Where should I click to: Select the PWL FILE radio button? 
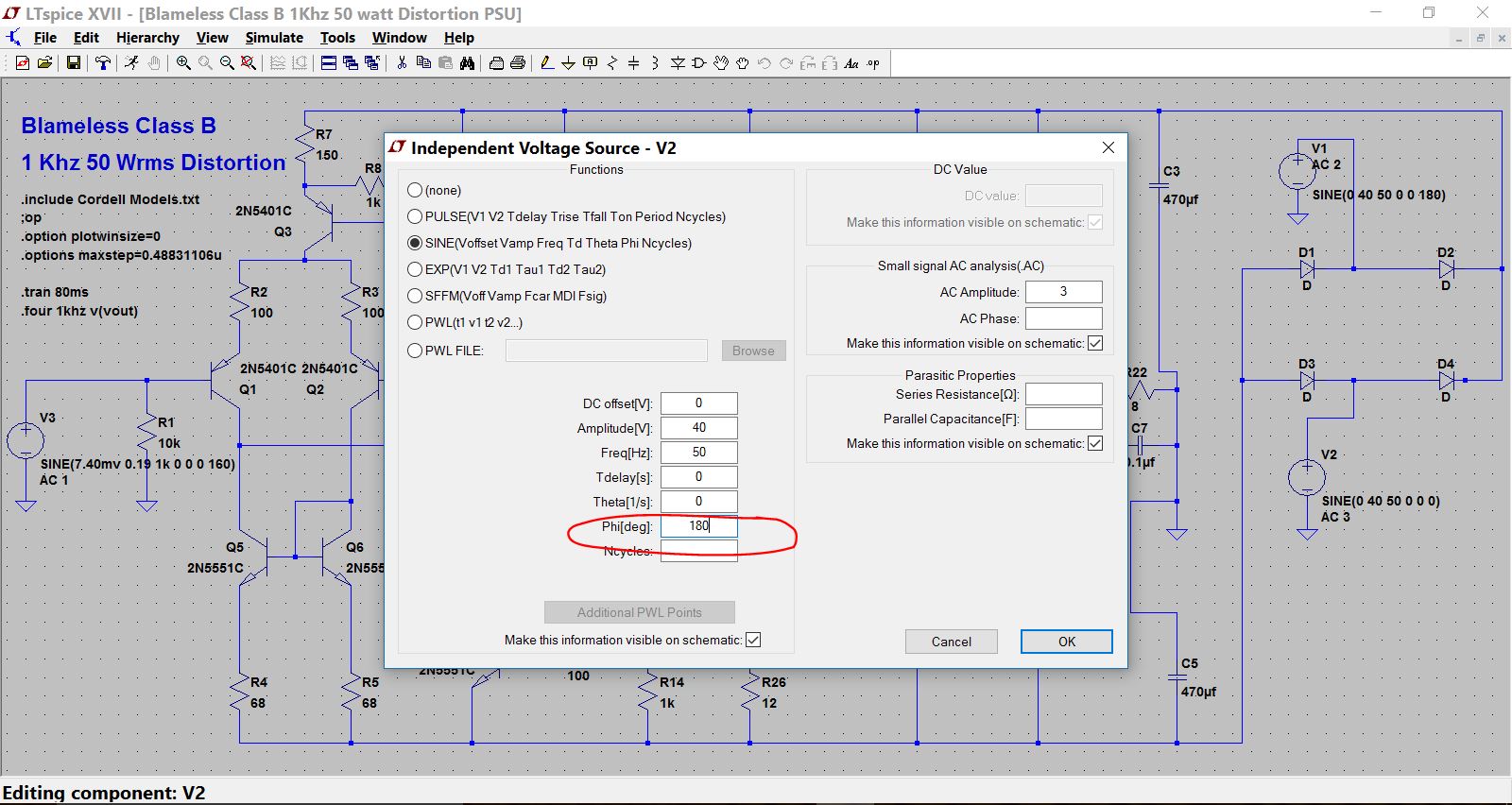[x=415, y=351]
